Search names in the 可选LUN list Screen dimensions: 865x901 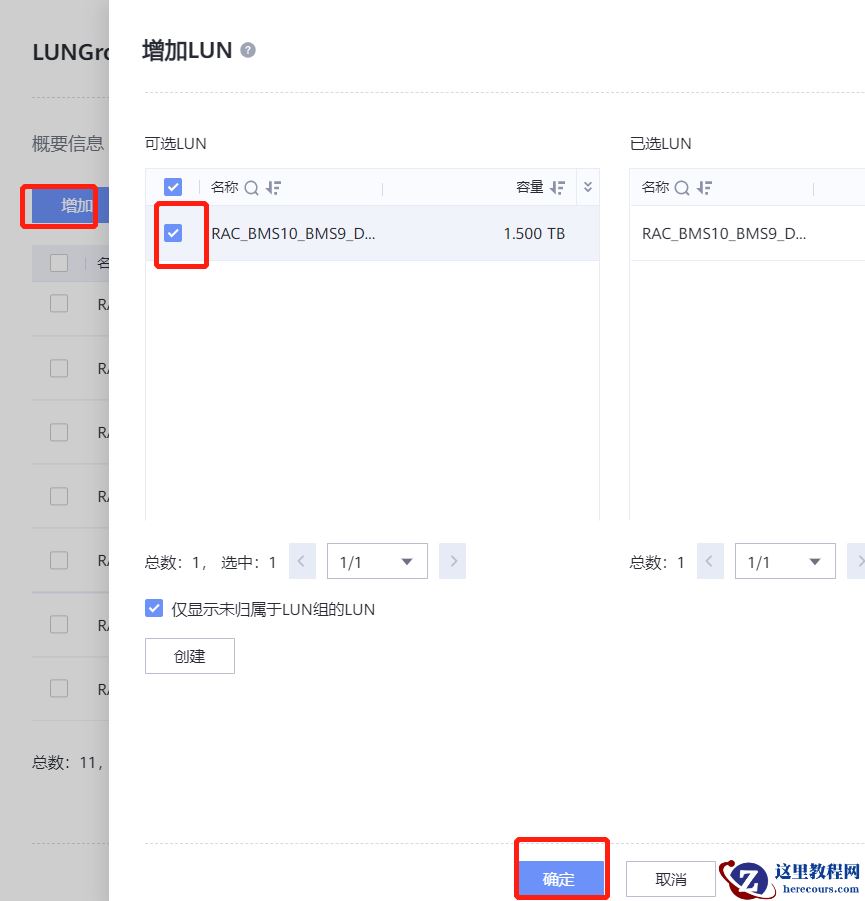point(251,188)
